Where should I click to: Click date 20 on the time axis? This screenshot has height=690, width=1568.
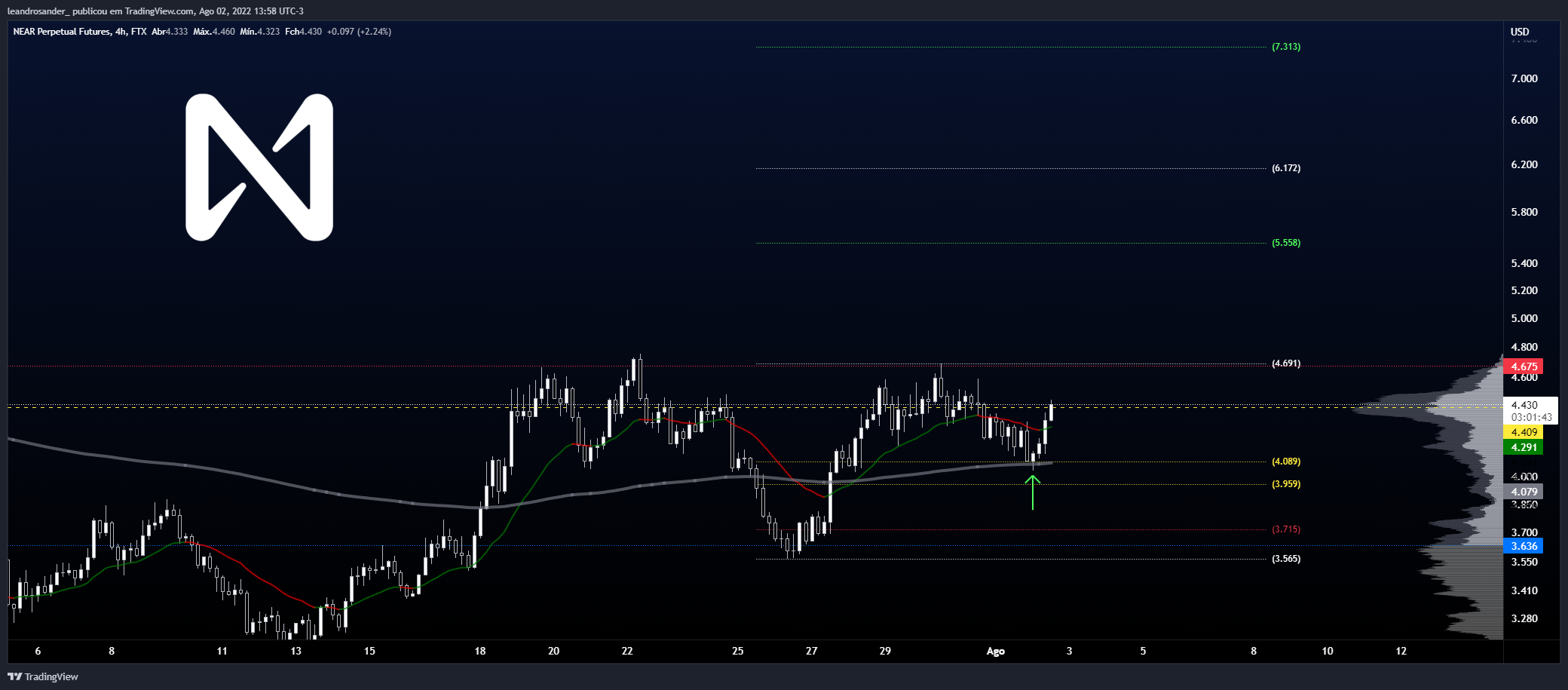click(554, 651)
